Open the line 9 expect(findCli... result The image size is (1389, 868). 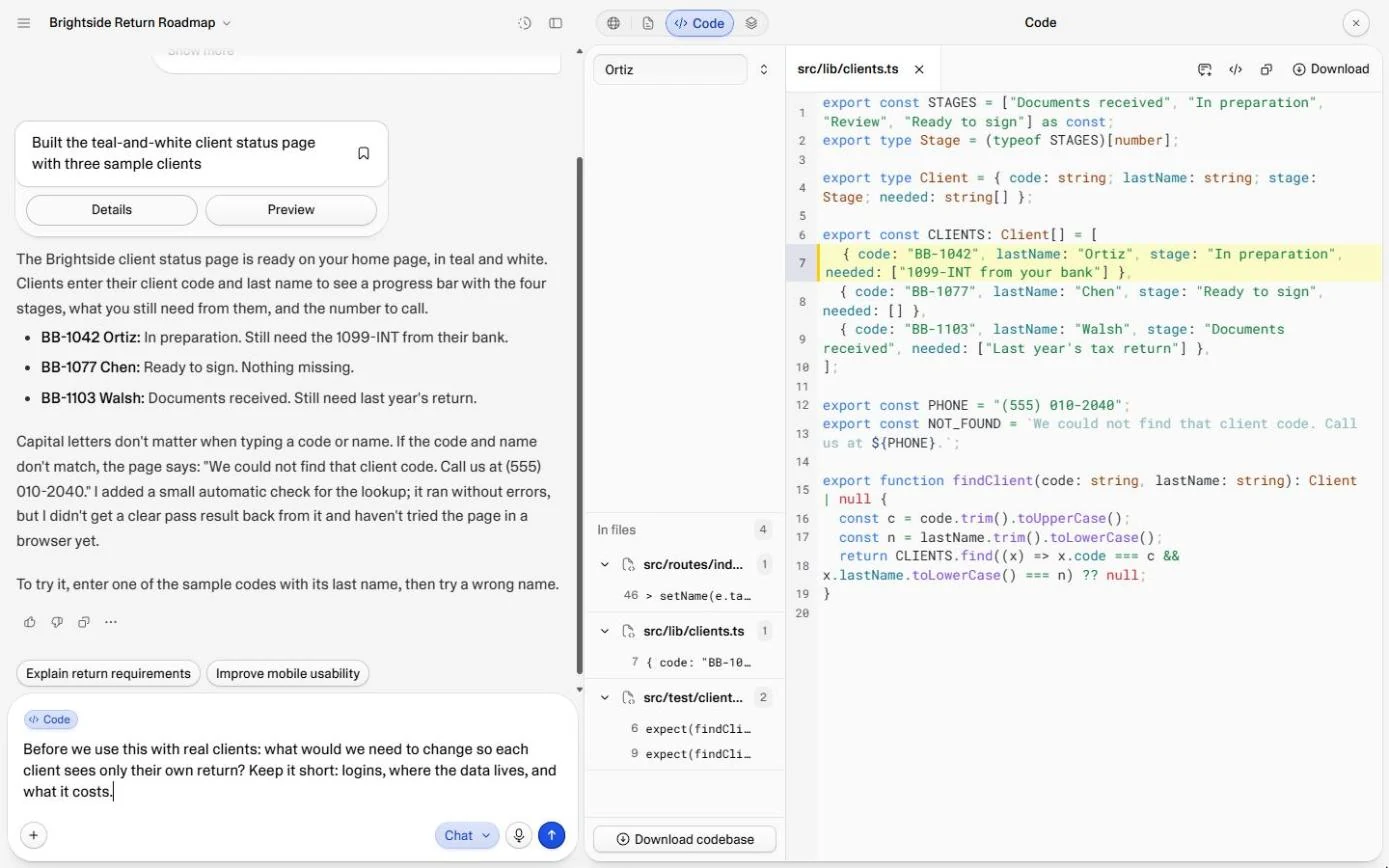point(685,754)
